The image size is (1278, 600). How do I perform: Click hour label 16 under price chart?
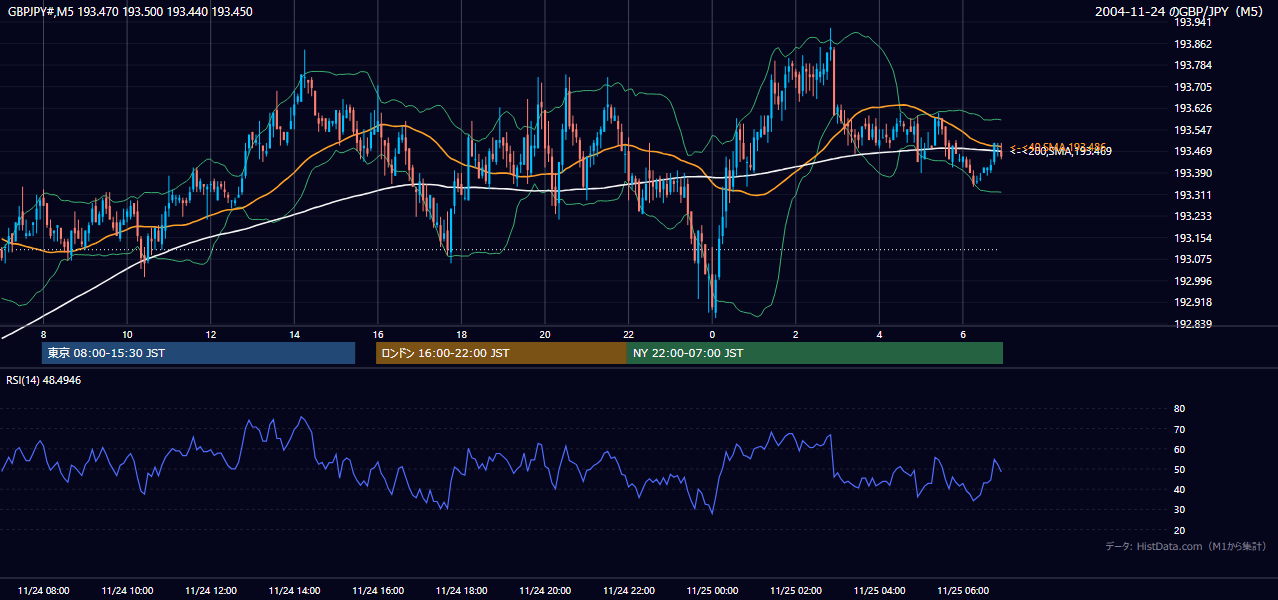377,334
